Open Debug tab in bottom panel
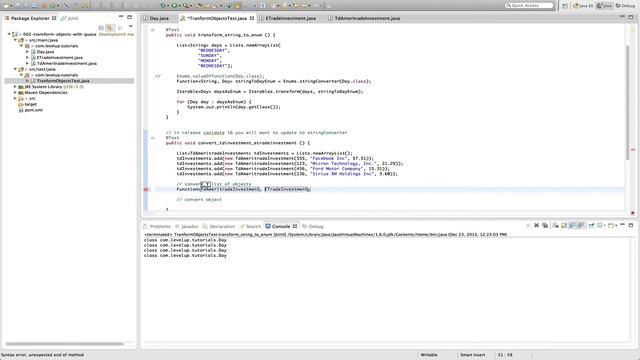The image size is (640, 360). click(313, 226)
